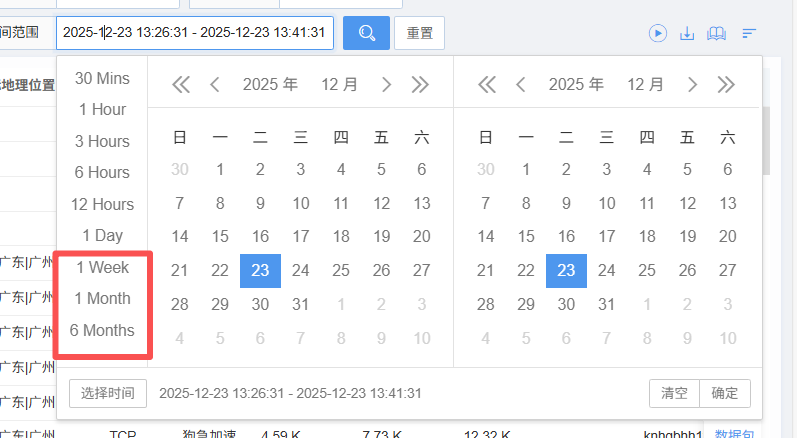Click the sort lines icon

click(748, 33)
